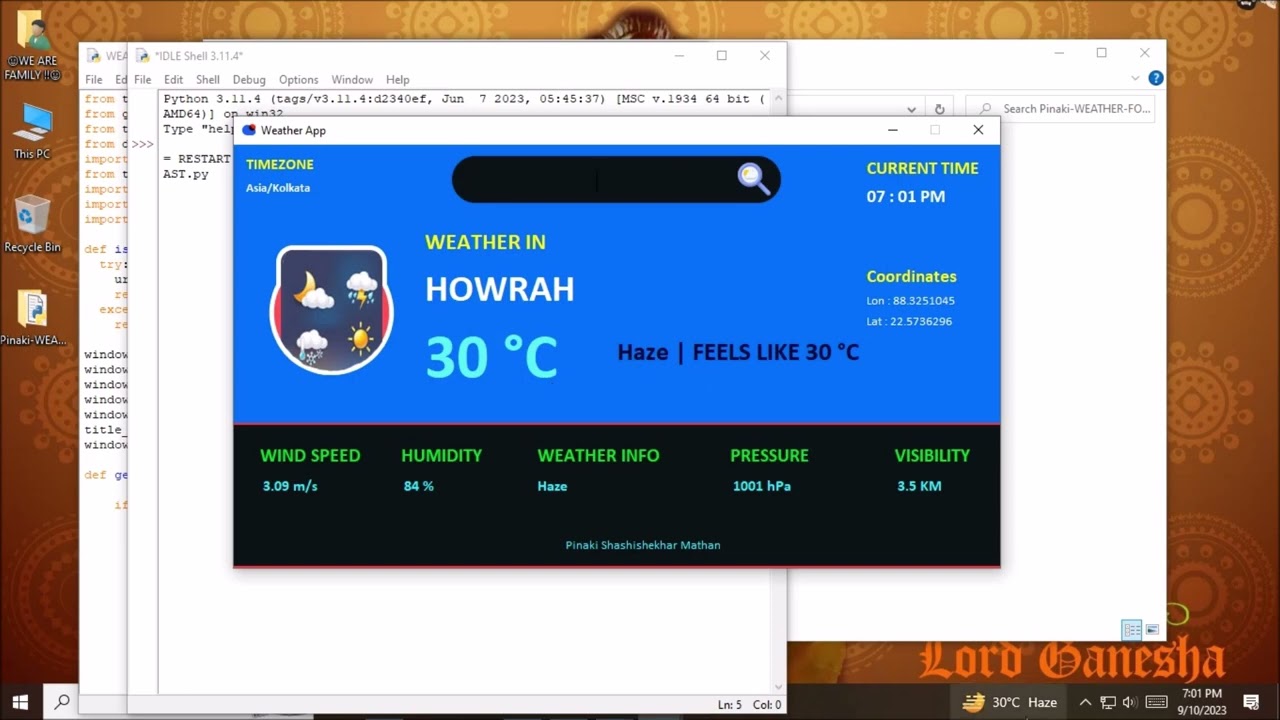
Task: Expand the File Explorer ribbon chevron
Action: pyautogui.click(x=1135, y=78)
